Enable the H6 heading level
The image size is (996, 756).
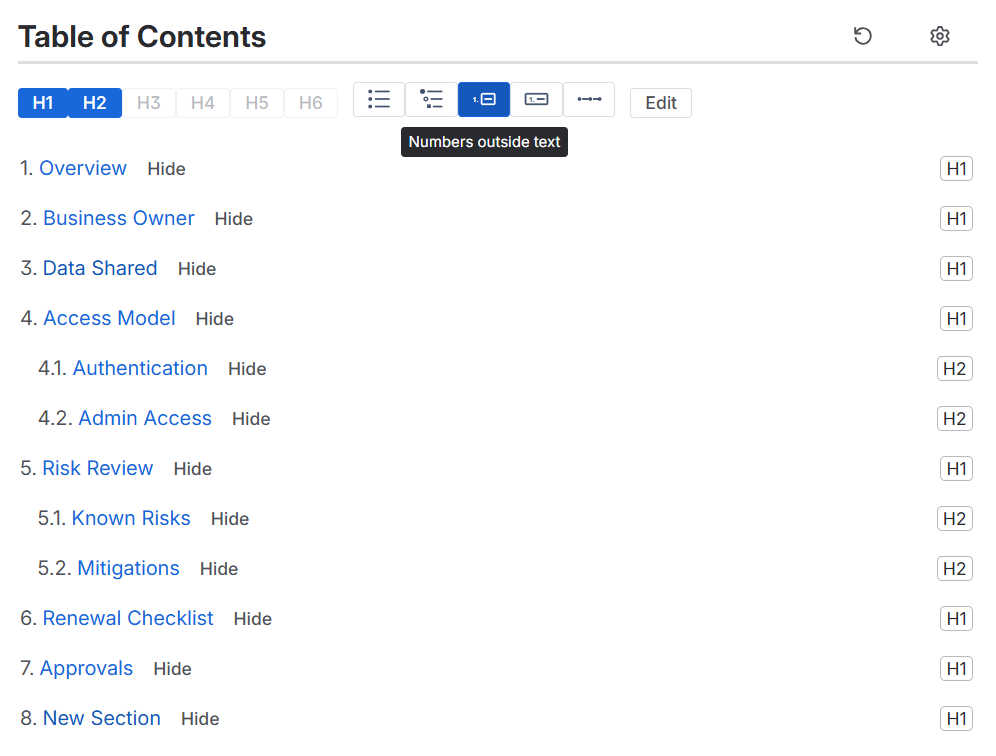311,103
